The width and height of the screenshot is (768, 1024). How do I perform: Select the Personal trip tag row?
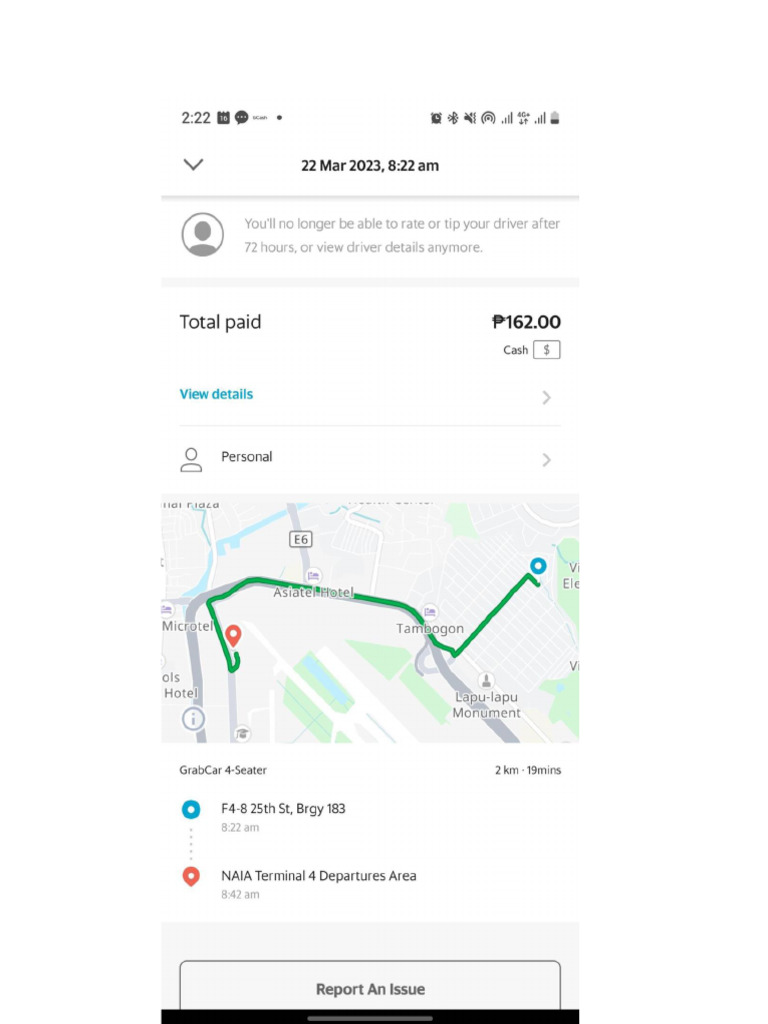[x=370, y=458]
